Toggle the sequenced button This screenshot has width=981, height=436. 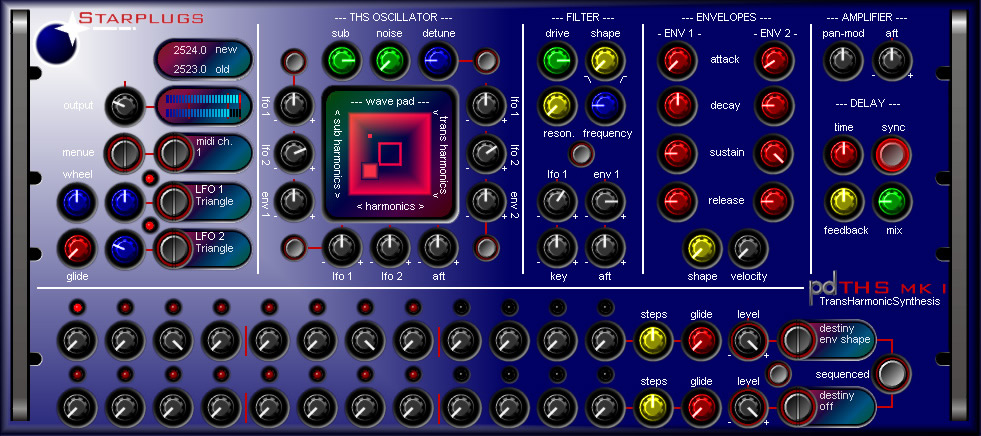(x=892, y=374)
